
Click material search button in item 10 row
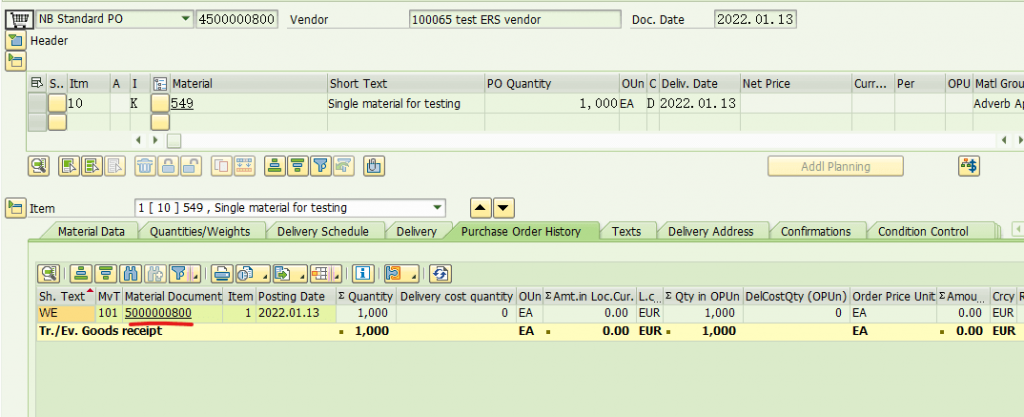coord(160,103)
